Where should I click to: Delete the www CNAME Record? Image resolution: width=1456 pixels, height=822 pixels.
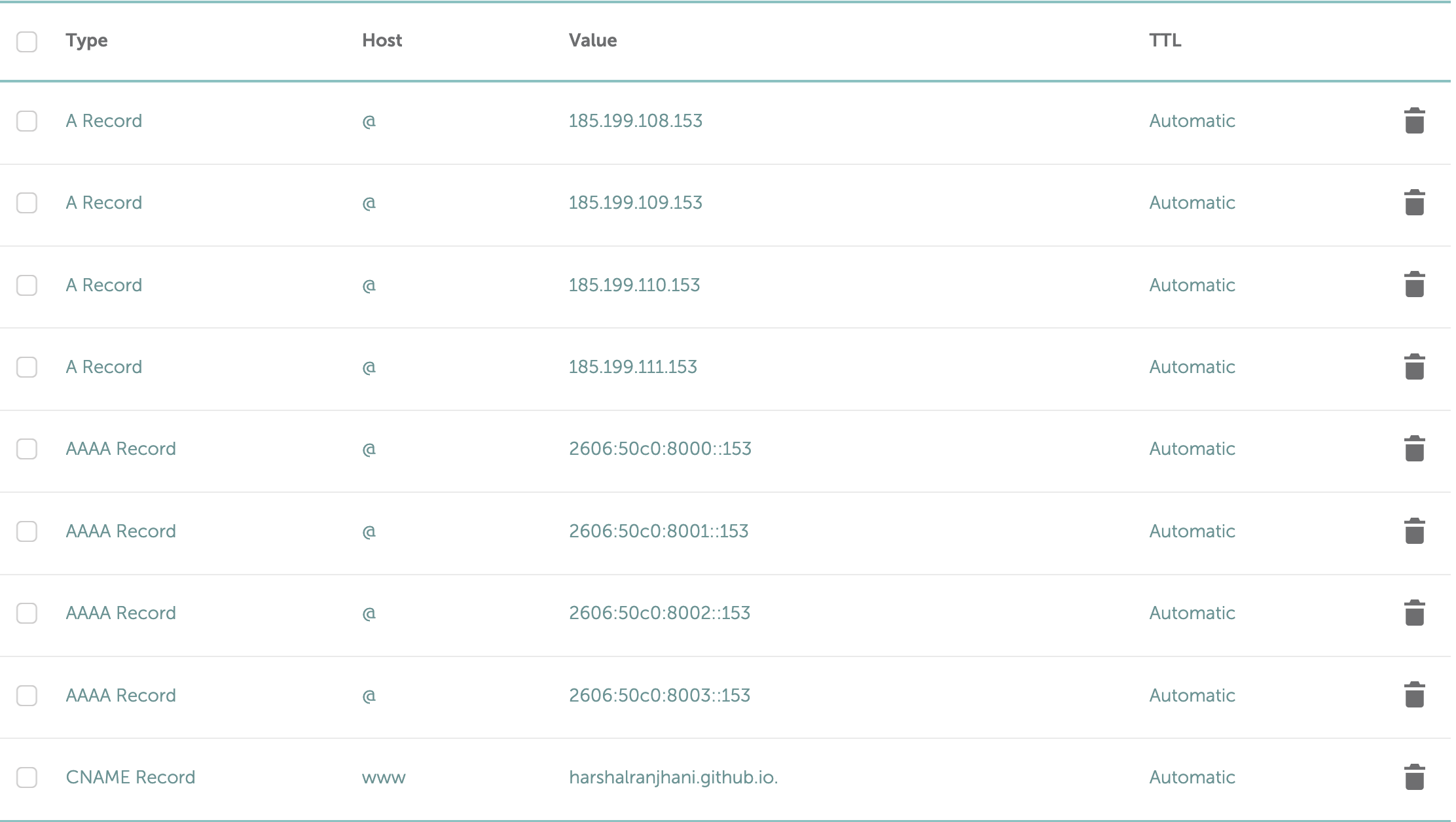point(1414,777)
